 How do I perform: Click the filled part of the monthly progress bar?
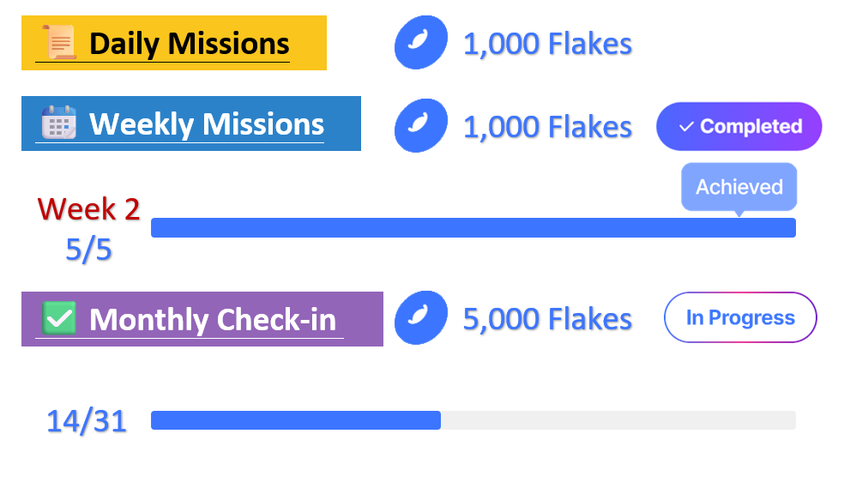coord(296,420)
